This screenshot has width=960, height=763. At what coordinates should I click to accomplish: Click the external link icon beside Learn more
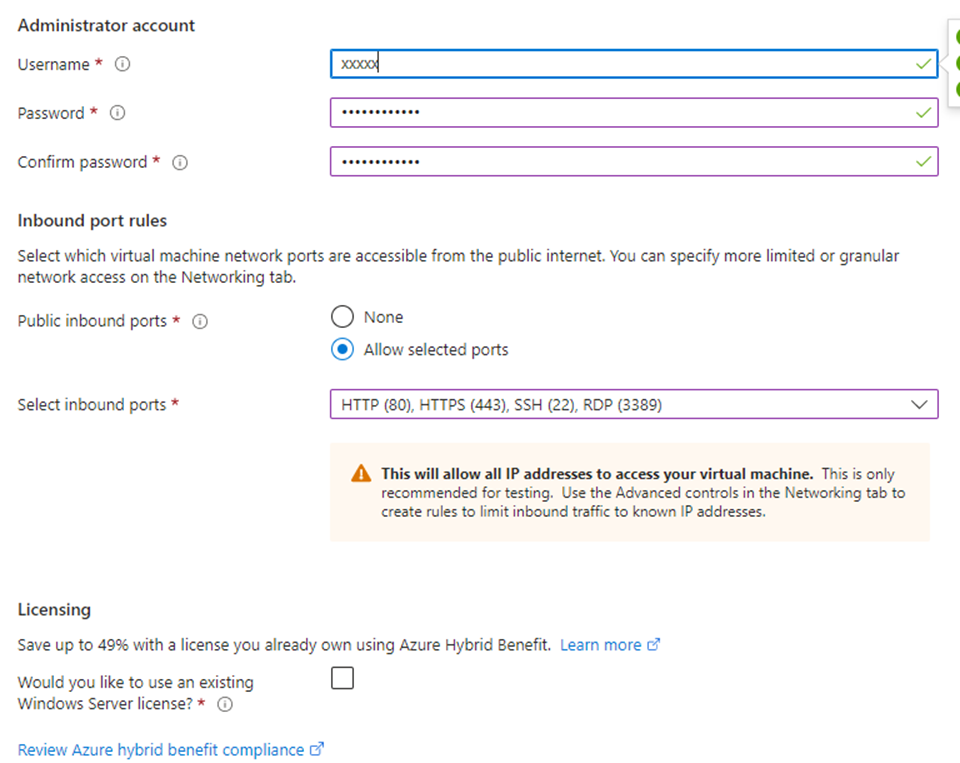(x=655, y=644)
